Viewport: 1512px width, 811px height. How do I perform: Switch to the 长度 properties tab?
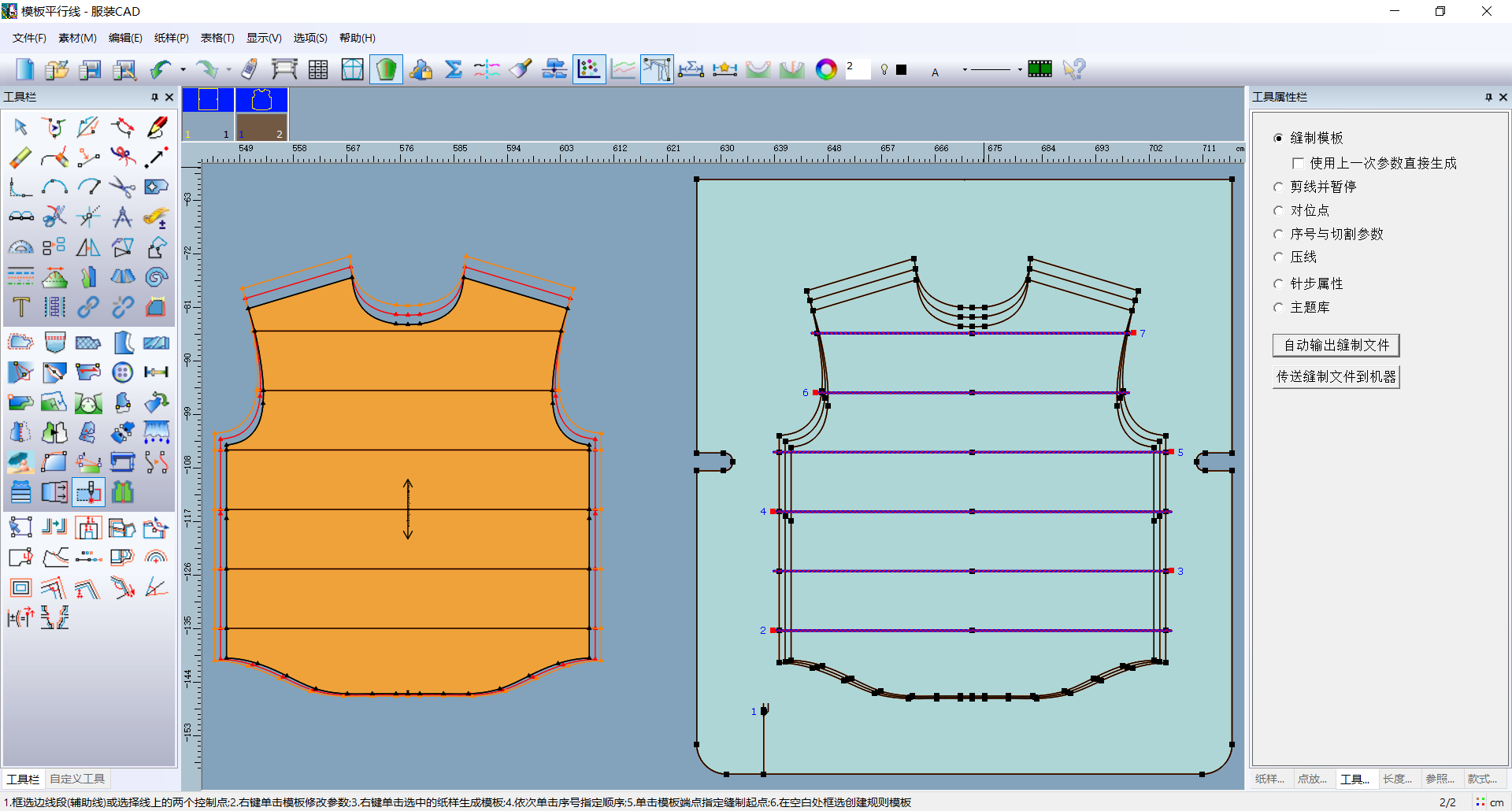click(1397, 779)
